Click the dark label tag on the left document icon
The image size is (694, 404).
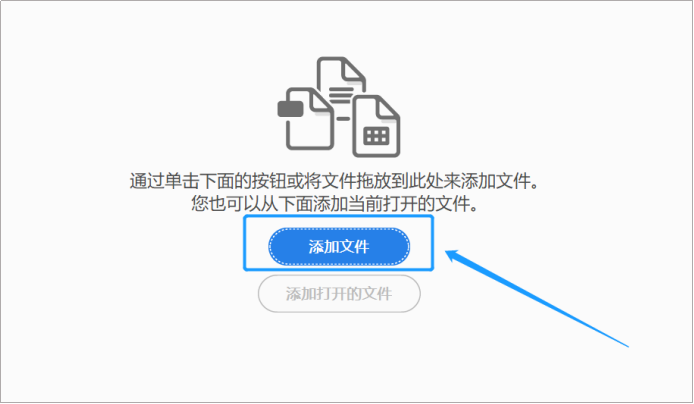[290, 109]
